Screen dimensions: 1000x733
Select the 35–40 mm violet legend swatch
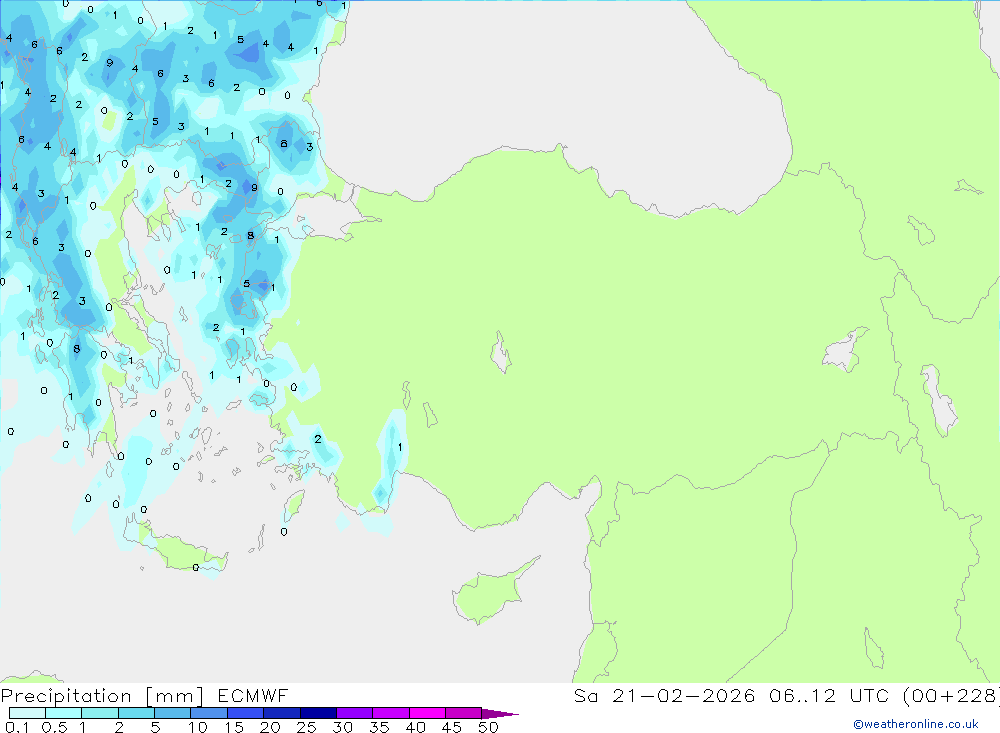tap(390, 713)
